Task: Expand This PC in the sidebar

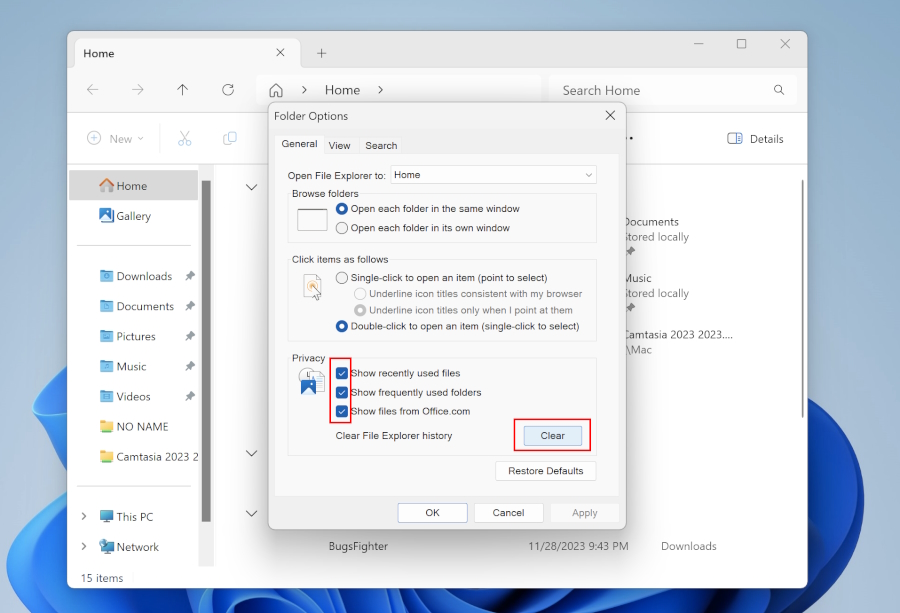Action: (x=84, y=517)
